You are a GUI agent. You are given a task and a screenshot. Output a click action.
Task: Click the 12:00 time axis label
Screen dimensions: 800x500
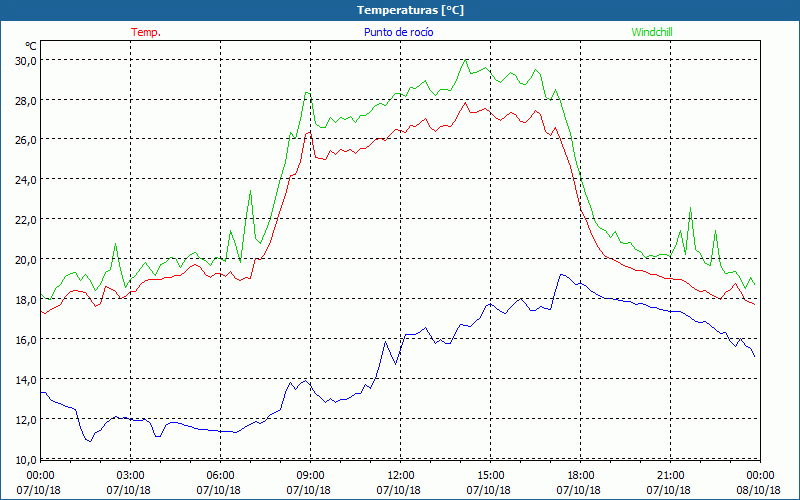pos(401,476)
